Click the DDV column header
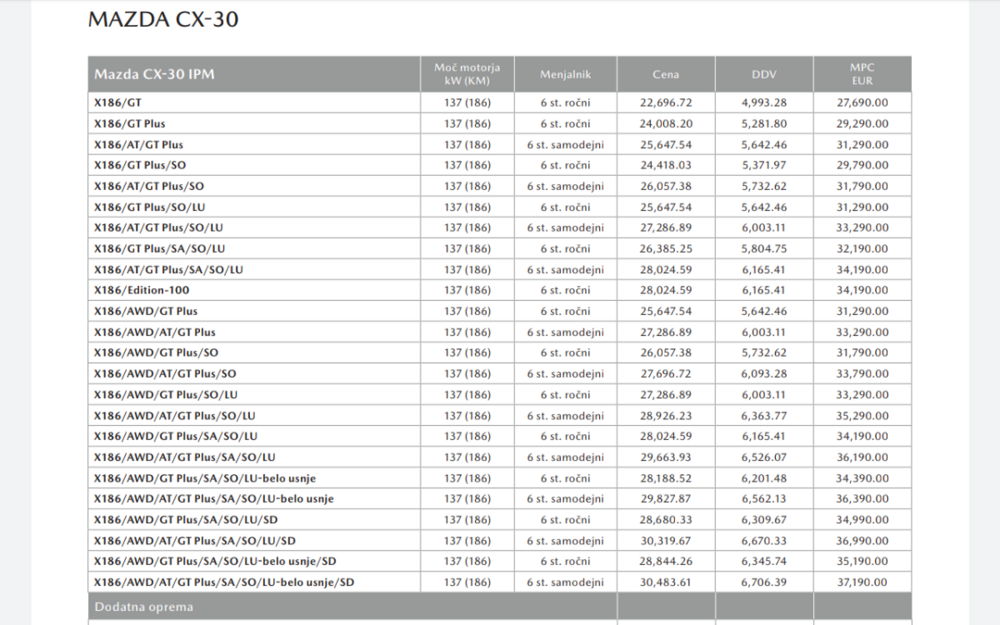 763,73
